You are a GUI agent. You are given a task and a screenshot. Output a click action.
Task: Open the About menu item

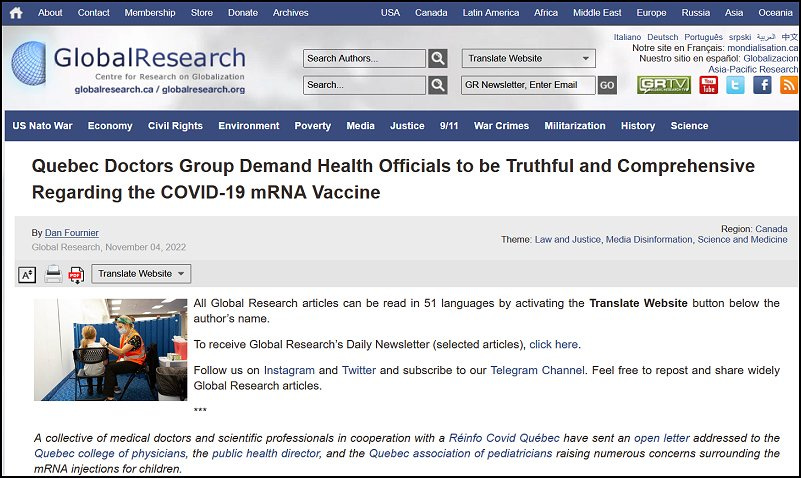pos(50,13)
